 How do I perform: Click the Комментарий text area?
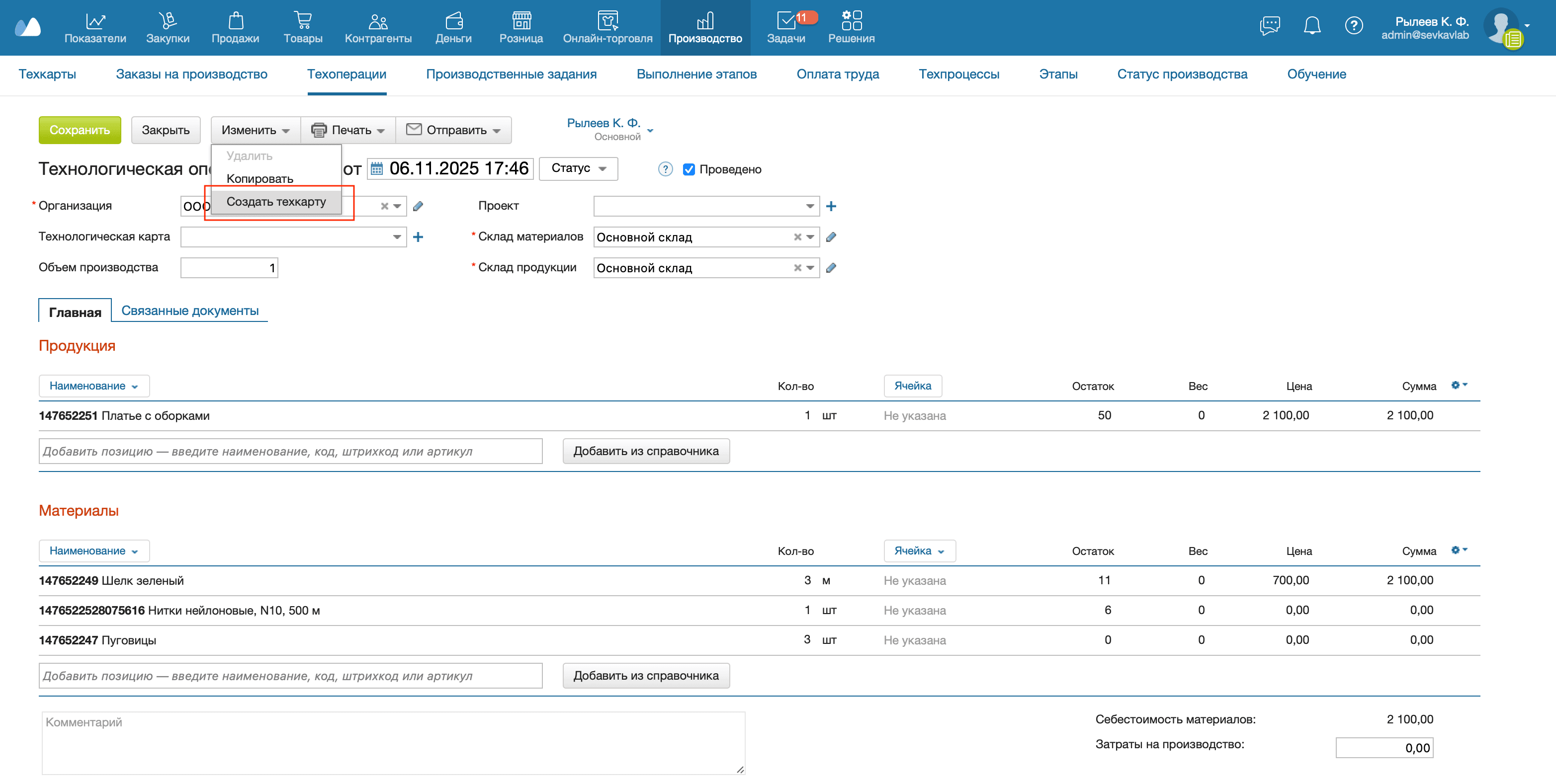[x=393, y=743]
